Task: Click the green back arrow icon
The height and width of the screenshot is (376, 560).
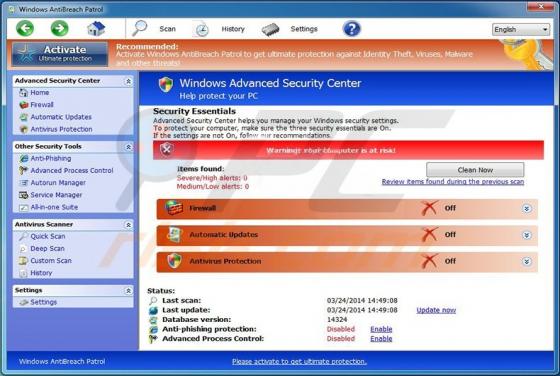Action: tap(25, 28)
